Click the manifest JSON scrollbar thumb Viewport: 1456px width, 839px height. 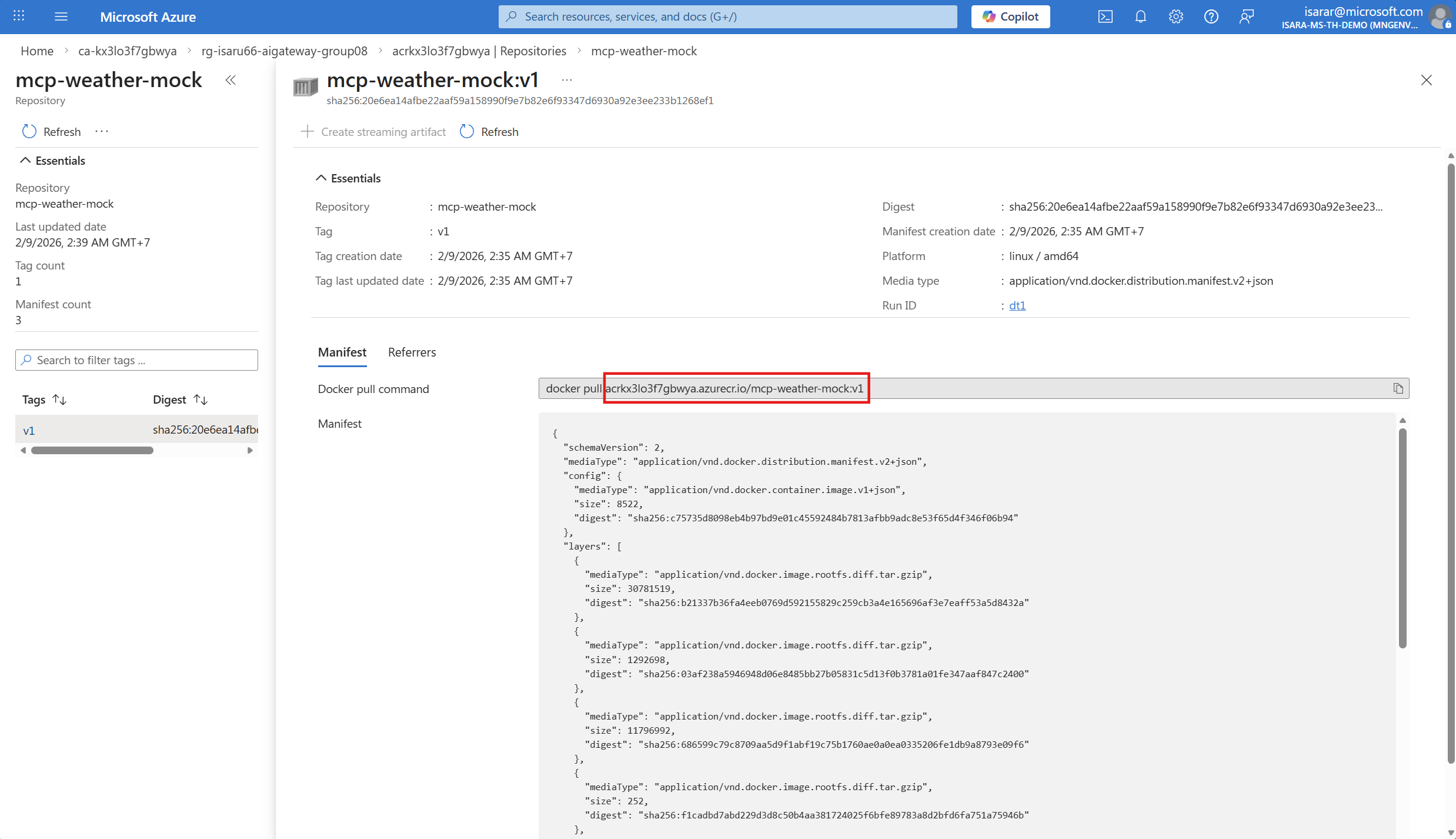pos(1402,538)
